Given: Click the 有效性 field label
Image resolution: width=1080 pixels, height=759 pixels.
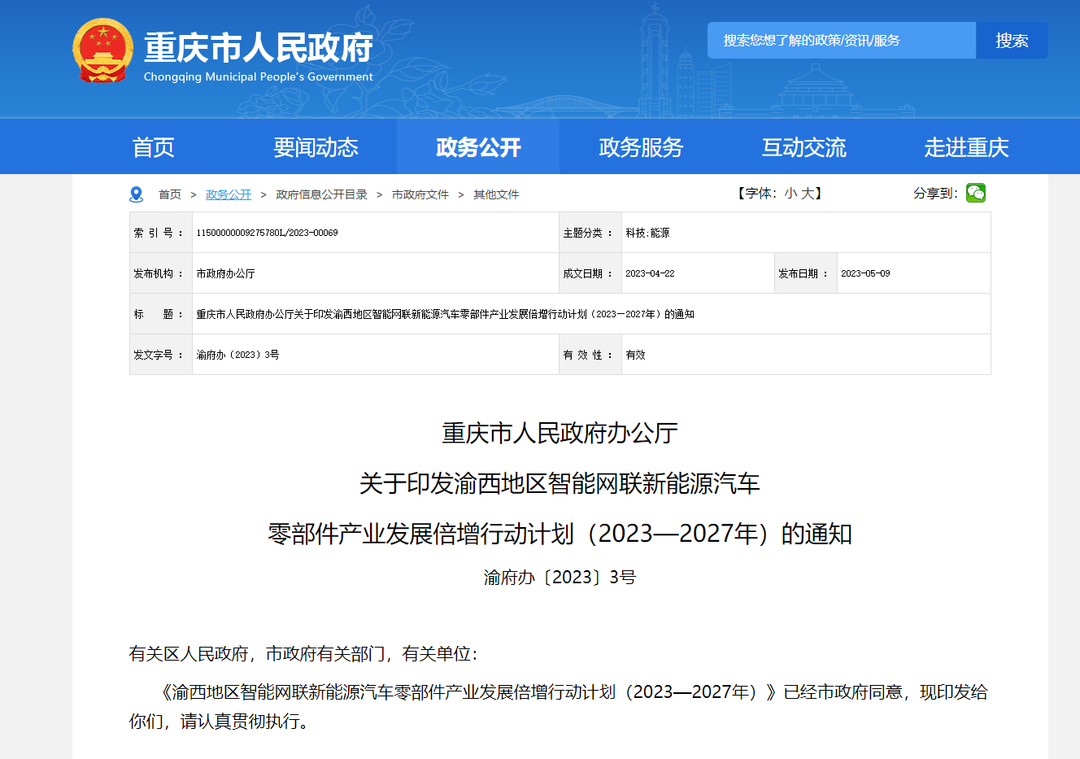Looking at the screenshot, I should point(588,355).
